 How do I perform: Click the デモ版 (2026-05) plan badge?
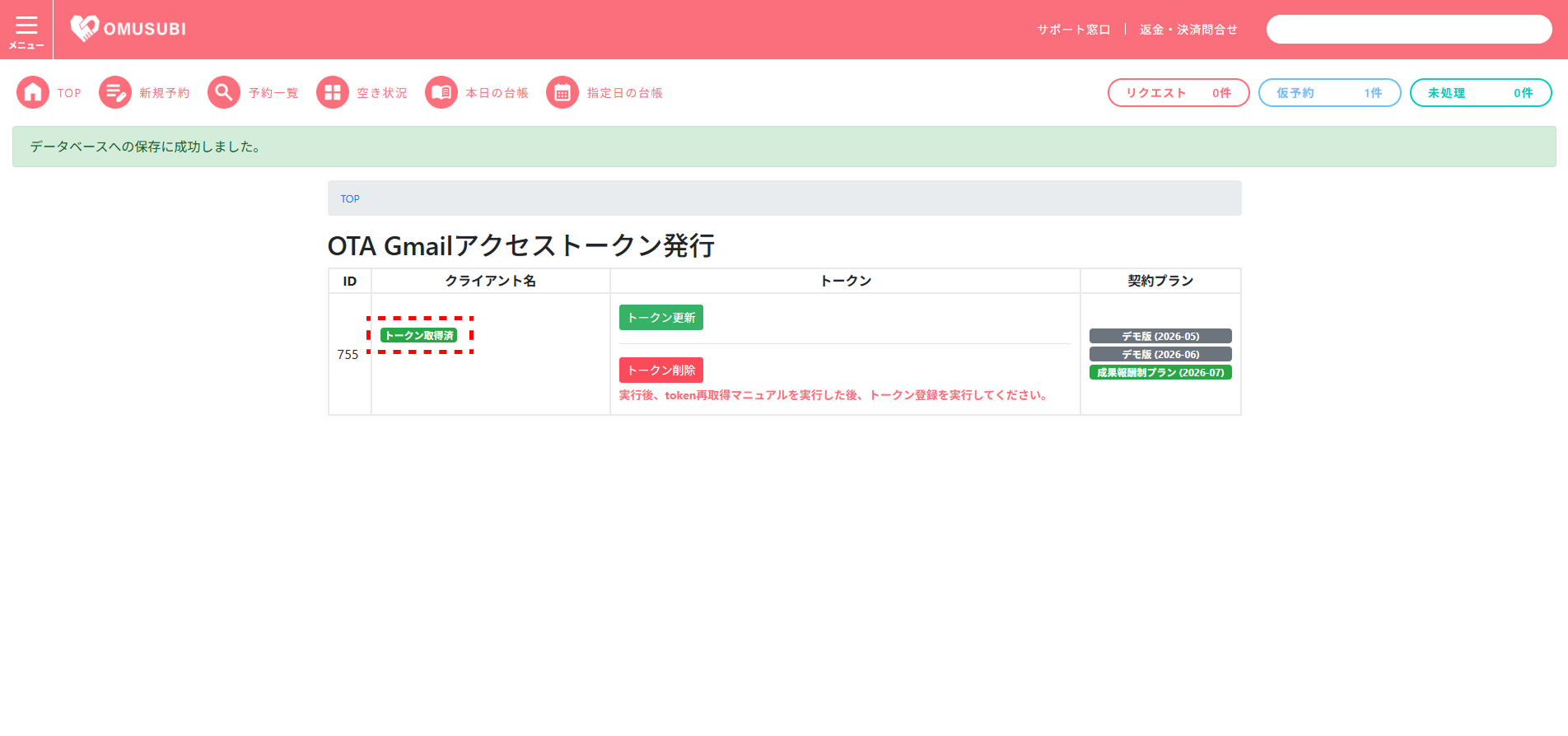(1160, 336)
